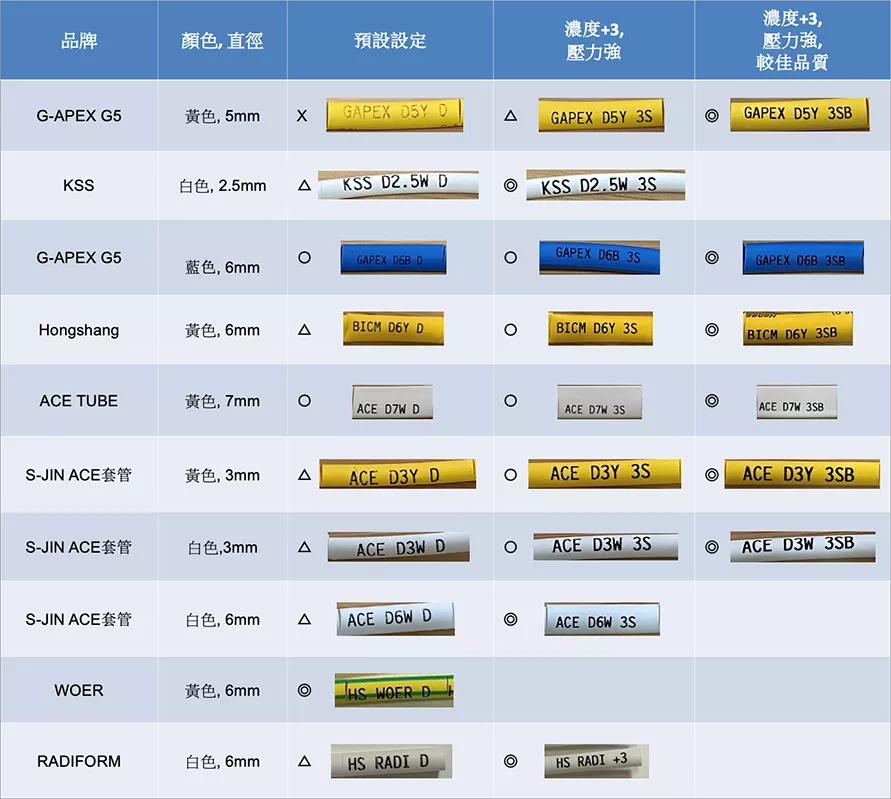The image size is (891, 799).
Task: Select the triangle symbol next to KSS D2.5W D
Action: (x=304, y=185)
